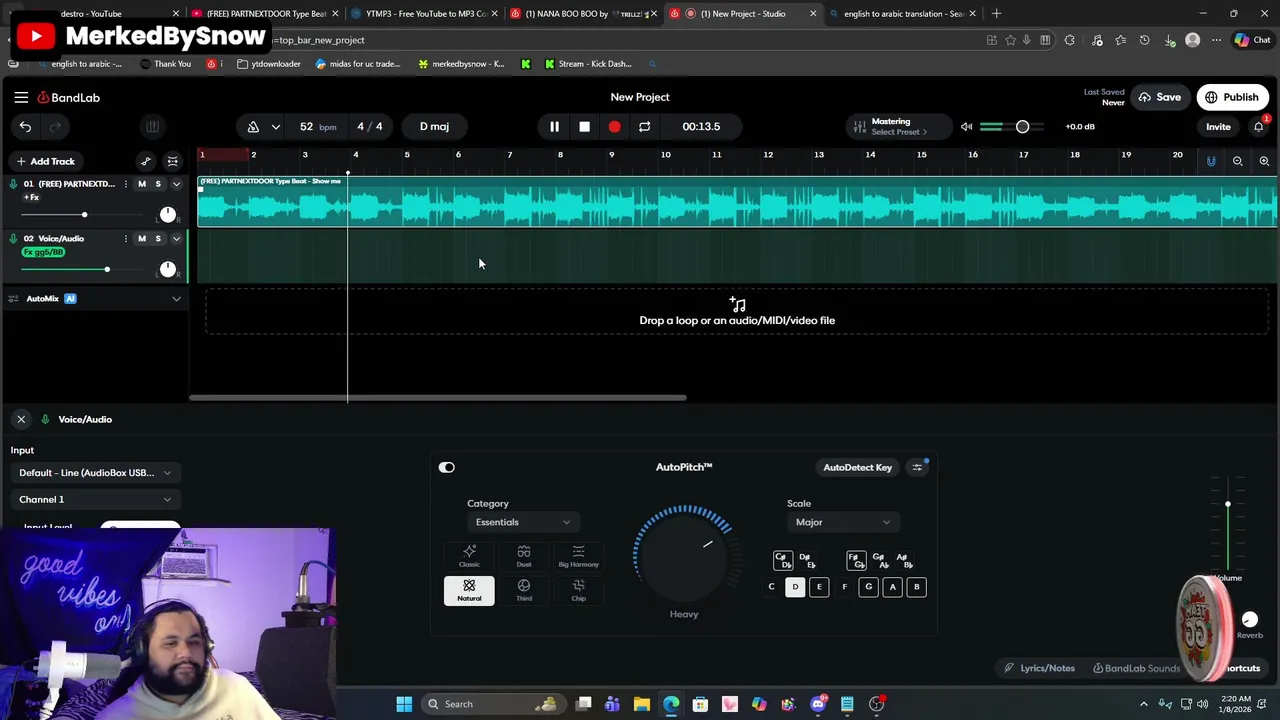Select the Third AutoPitch preset

coord(524,591)
